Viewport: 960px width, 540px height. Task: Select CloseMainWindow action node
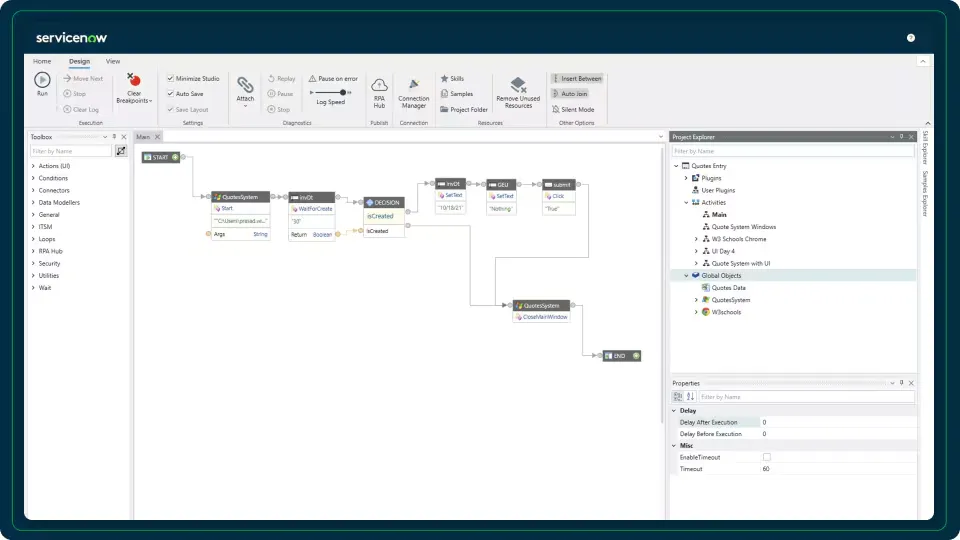[542, 317]
